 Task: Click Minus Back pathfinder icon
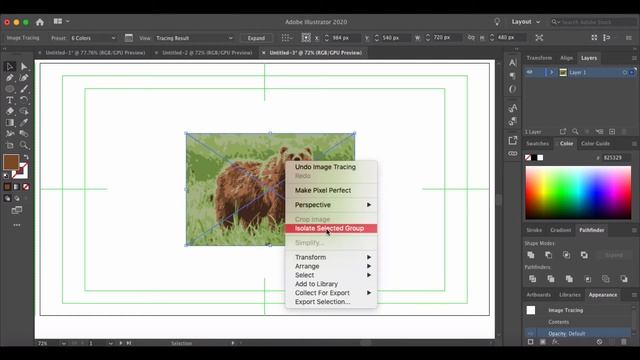pos(624,279)
